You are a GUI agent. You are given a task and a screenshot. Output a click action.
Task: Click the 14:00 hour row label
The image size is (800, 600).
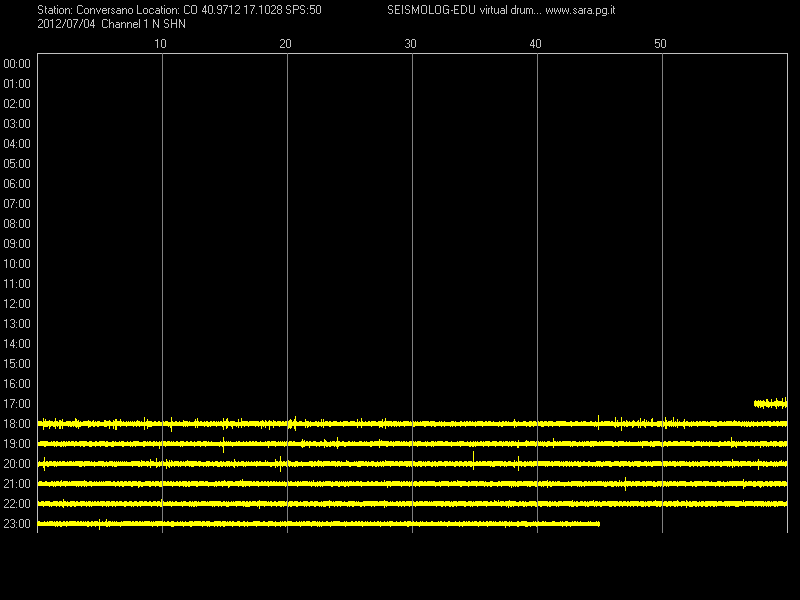point(17,344)
